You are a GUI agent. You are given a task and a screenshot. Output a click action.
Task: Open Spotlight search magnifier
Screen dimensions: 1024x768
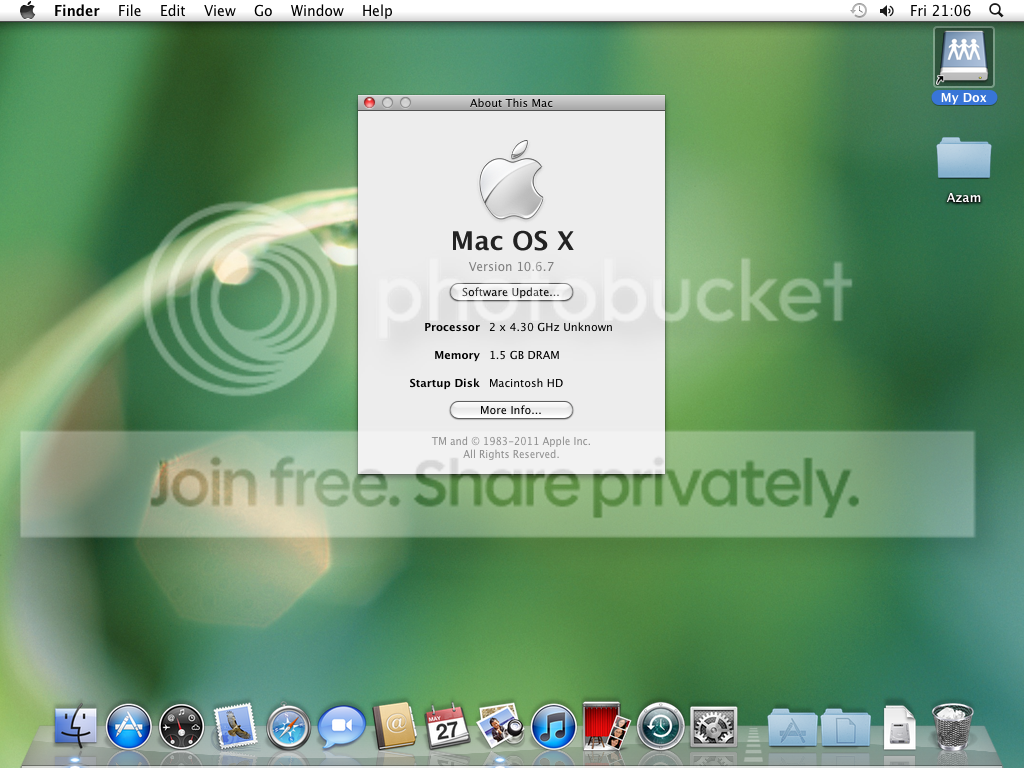(x=996, y=10)
